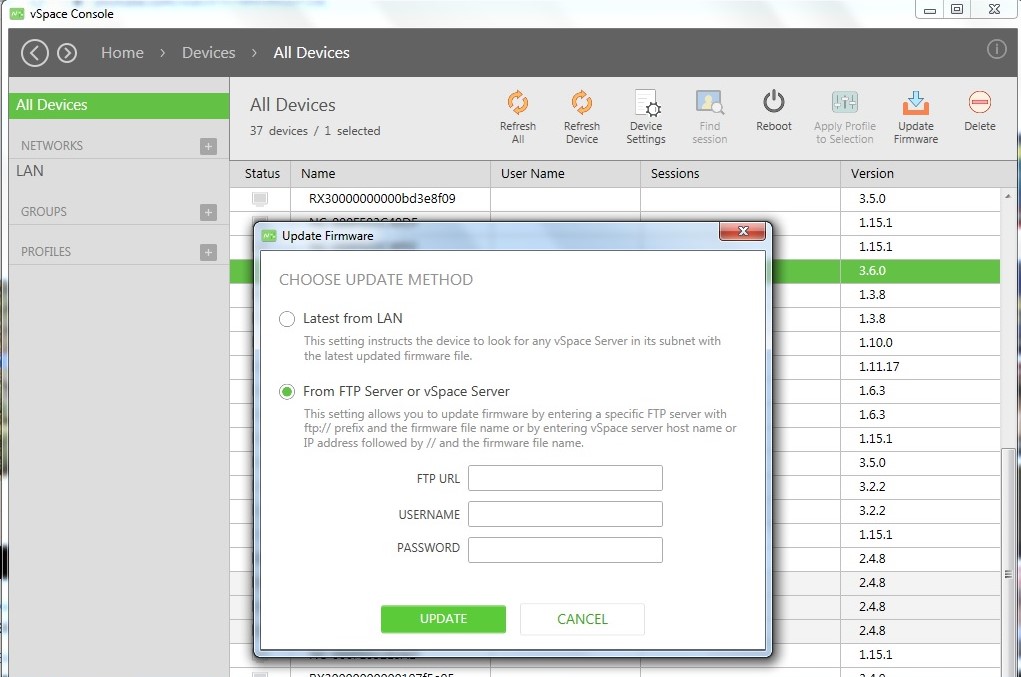Minimize the vSpace Console window
Image resolution: width=1021 pixels, height=677 pixels.
(930, 10)
